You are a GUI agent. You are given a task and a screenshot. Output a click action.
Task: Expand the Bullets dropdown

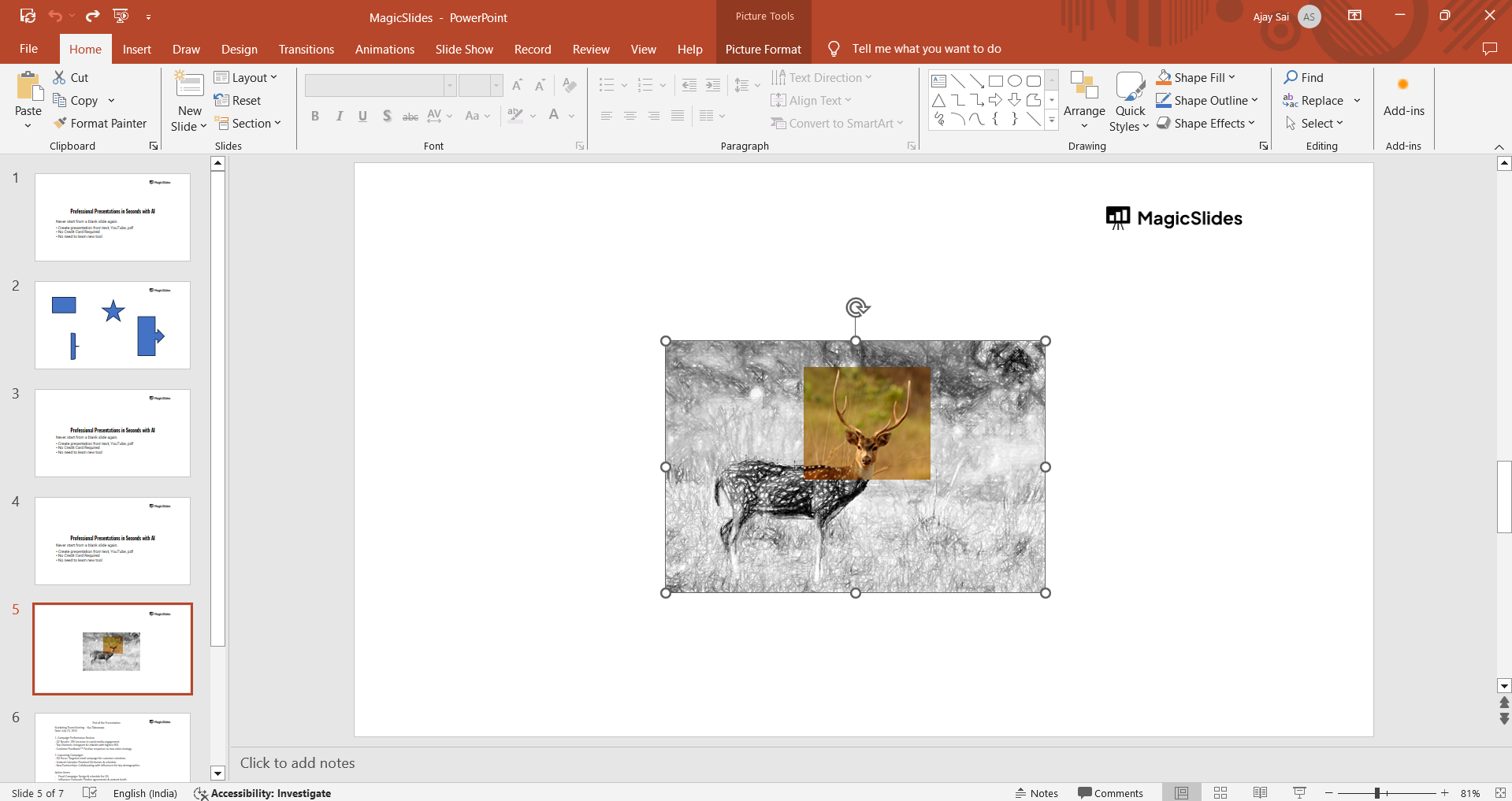pos(624,85)
